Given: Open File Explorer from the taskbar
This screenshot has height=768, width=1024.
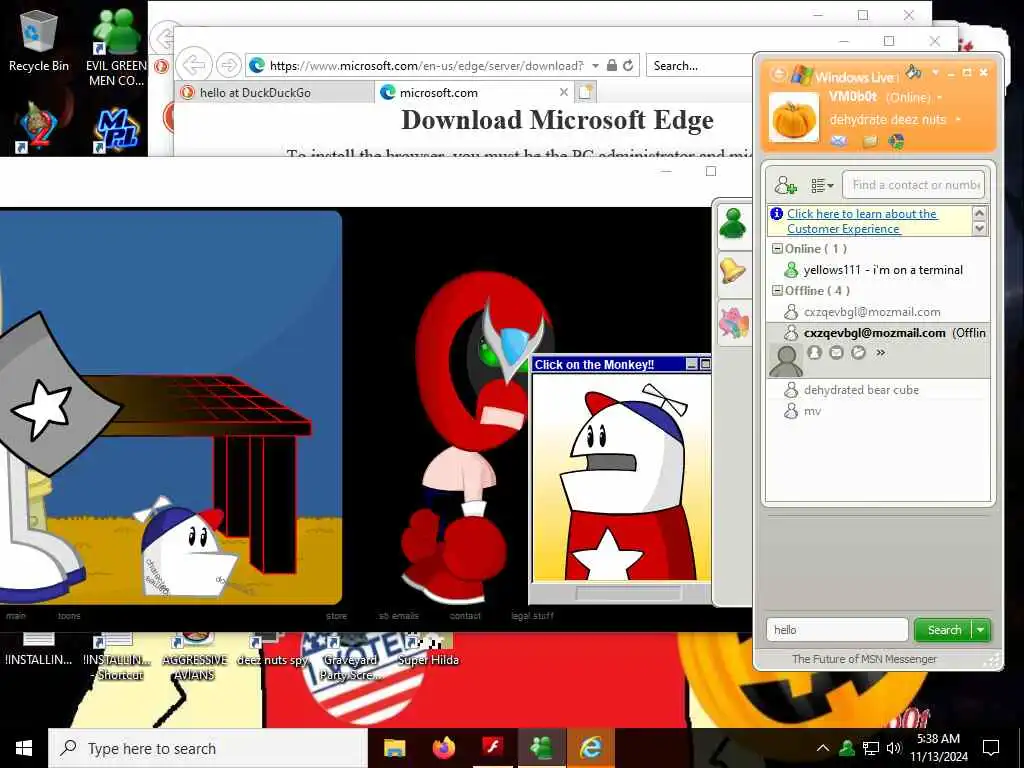Looking at the screenshot, I should 394,748.
